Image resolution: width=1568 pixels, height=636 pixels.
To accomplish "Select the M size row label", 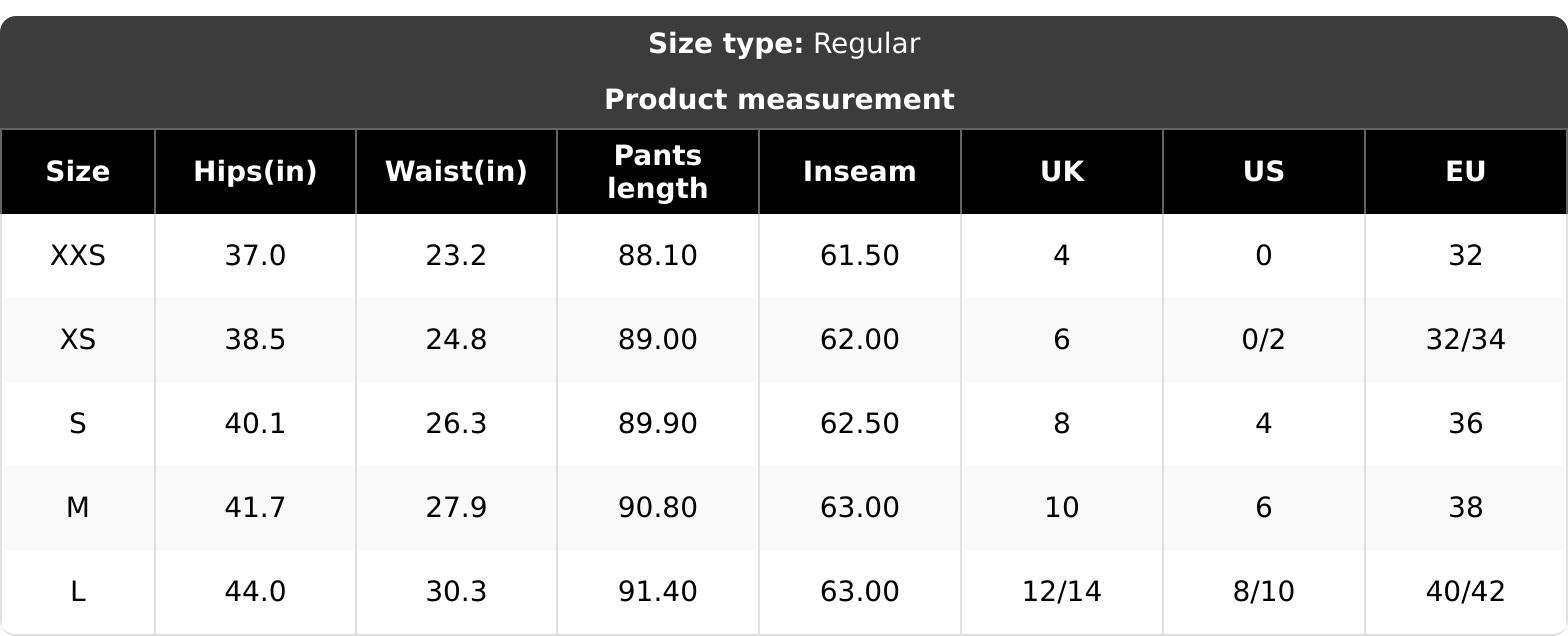I will (x=78, y=508).
